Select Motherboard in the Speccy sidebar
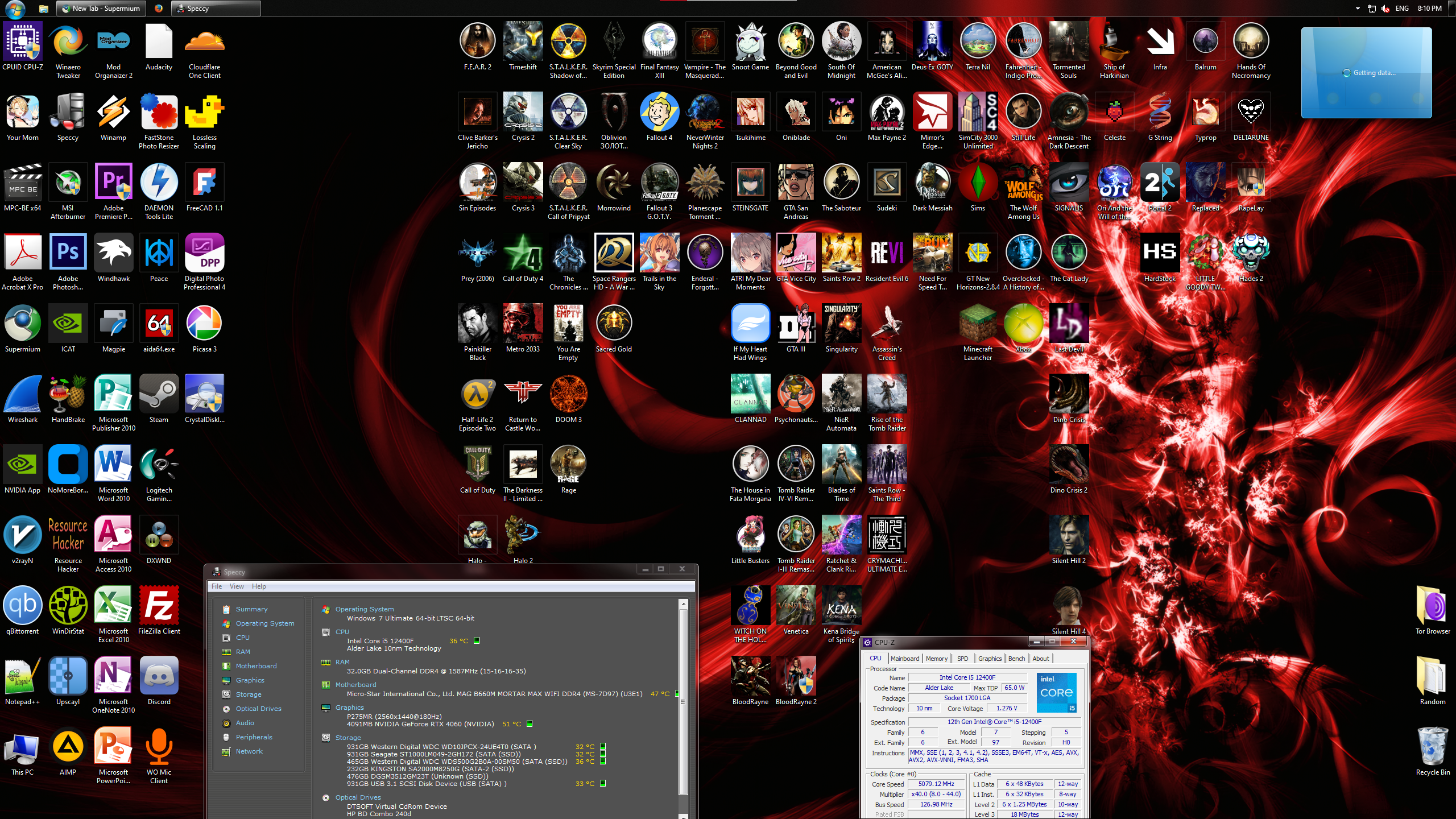Image resolution: width=1456 pixels, height=819 pixels. 256,666
